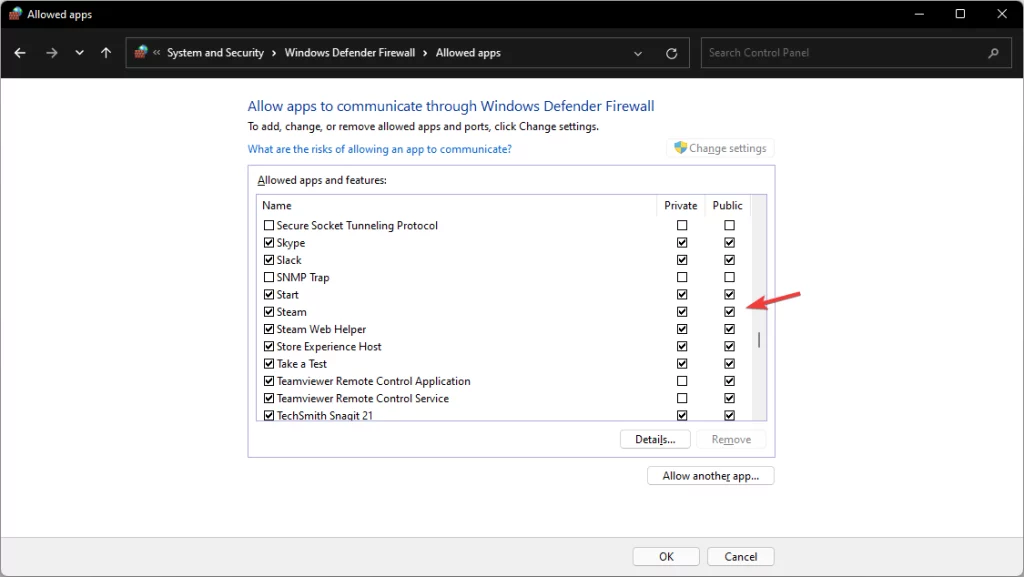Viewport: 1024px width, 577px height.
Task: Click the apps list scrollbar thumb
Action: click(x=758, y=338)
